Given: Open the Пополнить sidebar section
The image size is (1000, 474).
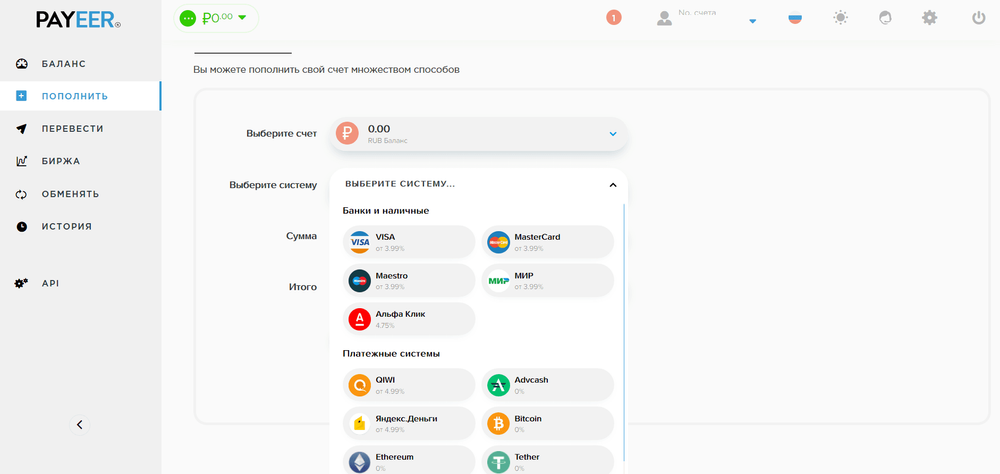Looking at the screenshot, I should click(x=80, y=96).
